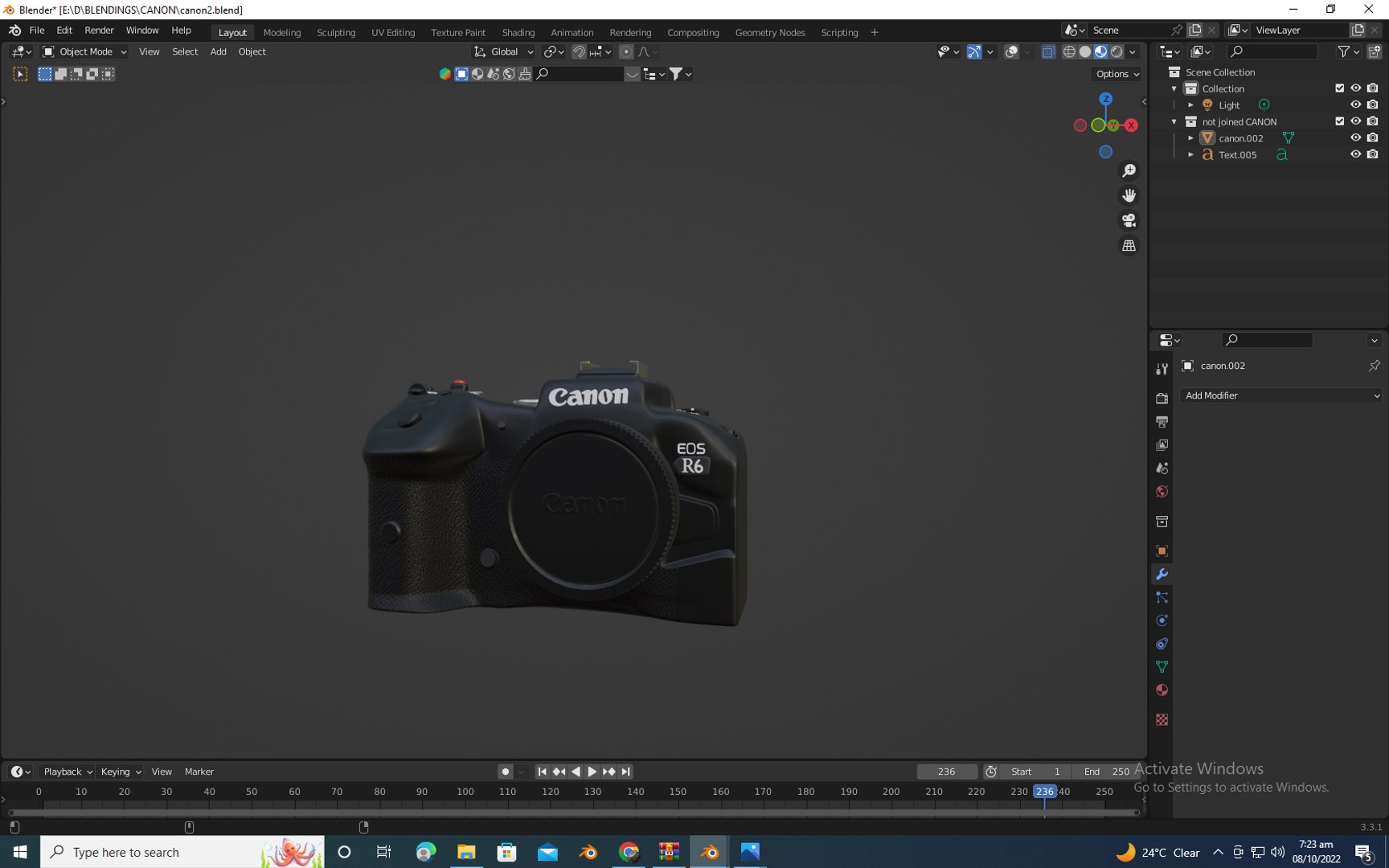Screen dimensions: 1389x868
Task: Open the Object properties tab
Action: coord(1162,551)
